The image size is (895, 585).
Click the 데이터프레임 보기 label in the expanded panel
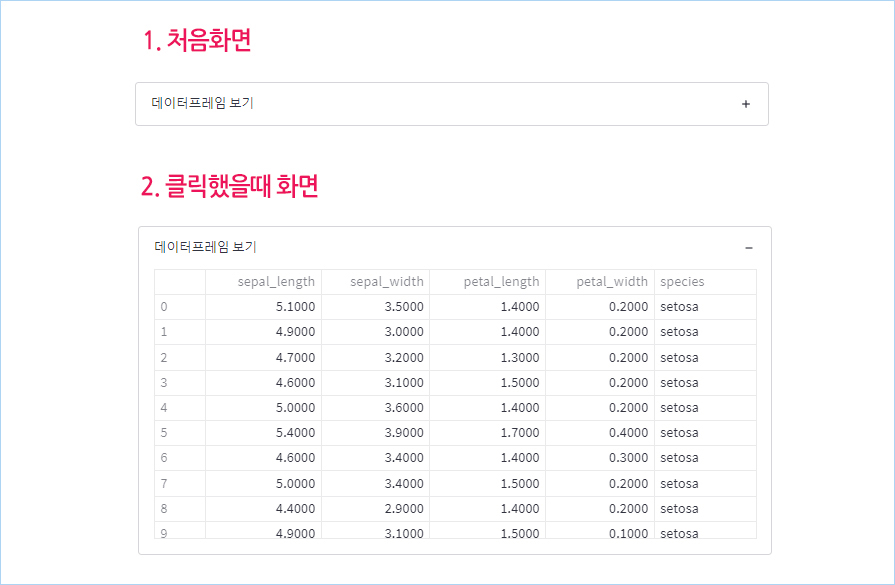[205, 247]
